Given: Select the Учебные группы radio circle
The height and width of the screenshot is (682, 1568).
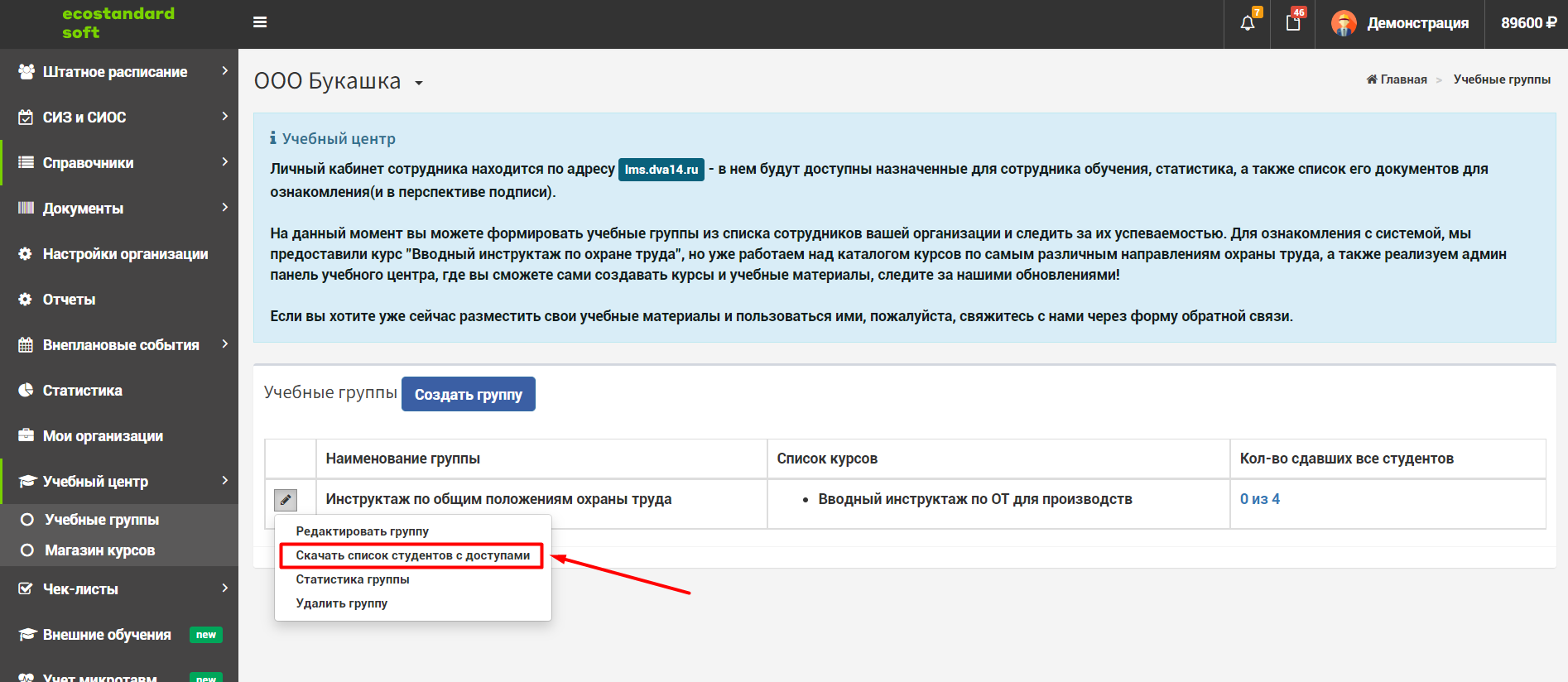Looking at the screenshot, I should [x=27, y=520].
